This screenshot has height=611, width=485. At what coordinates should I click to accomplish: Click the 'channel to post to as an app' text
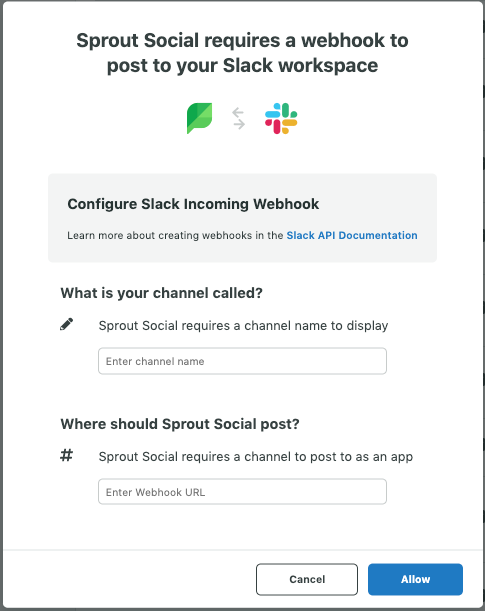pyautogui.click(x=328, y=457)
